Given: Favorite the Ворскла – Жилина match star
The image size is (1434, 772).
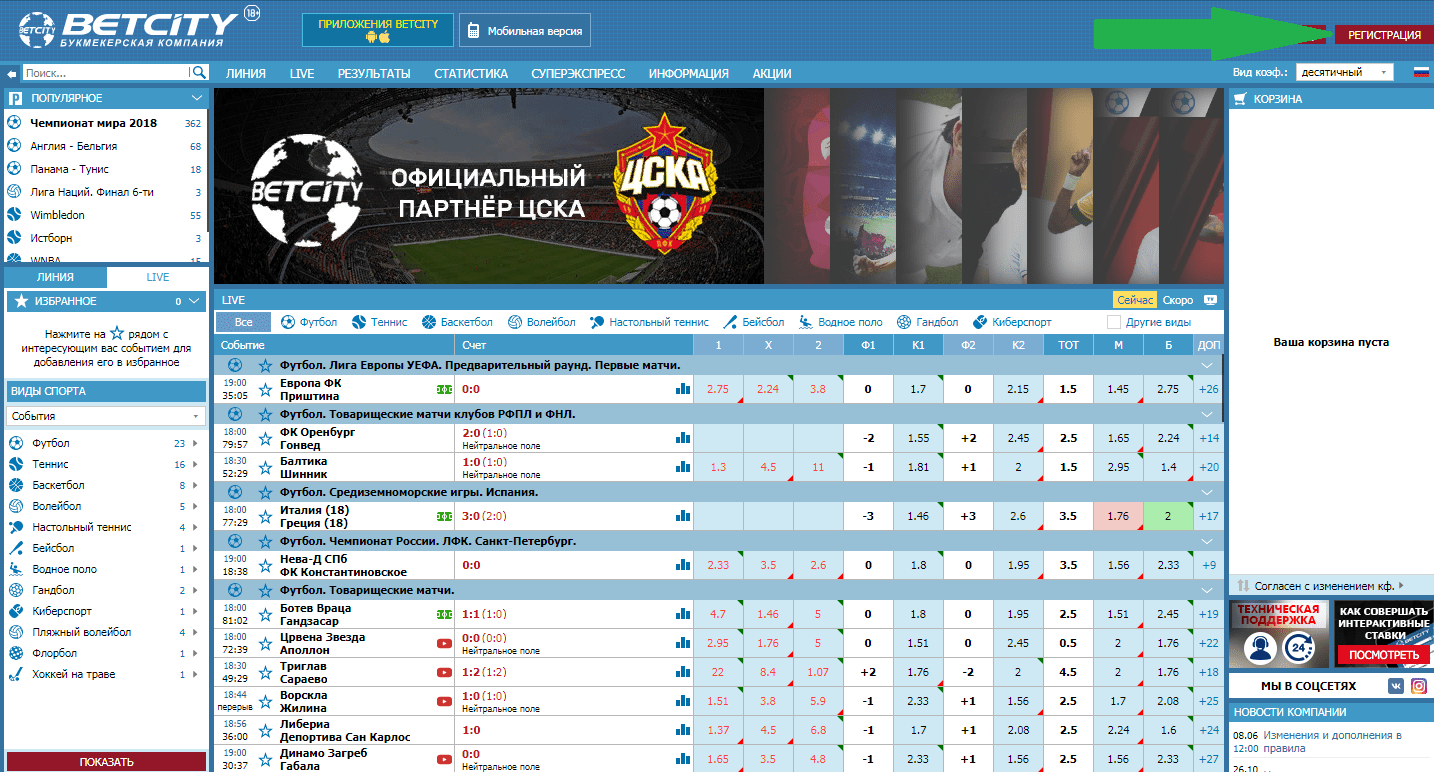Looking at the screenshot, I should [266, 701].
